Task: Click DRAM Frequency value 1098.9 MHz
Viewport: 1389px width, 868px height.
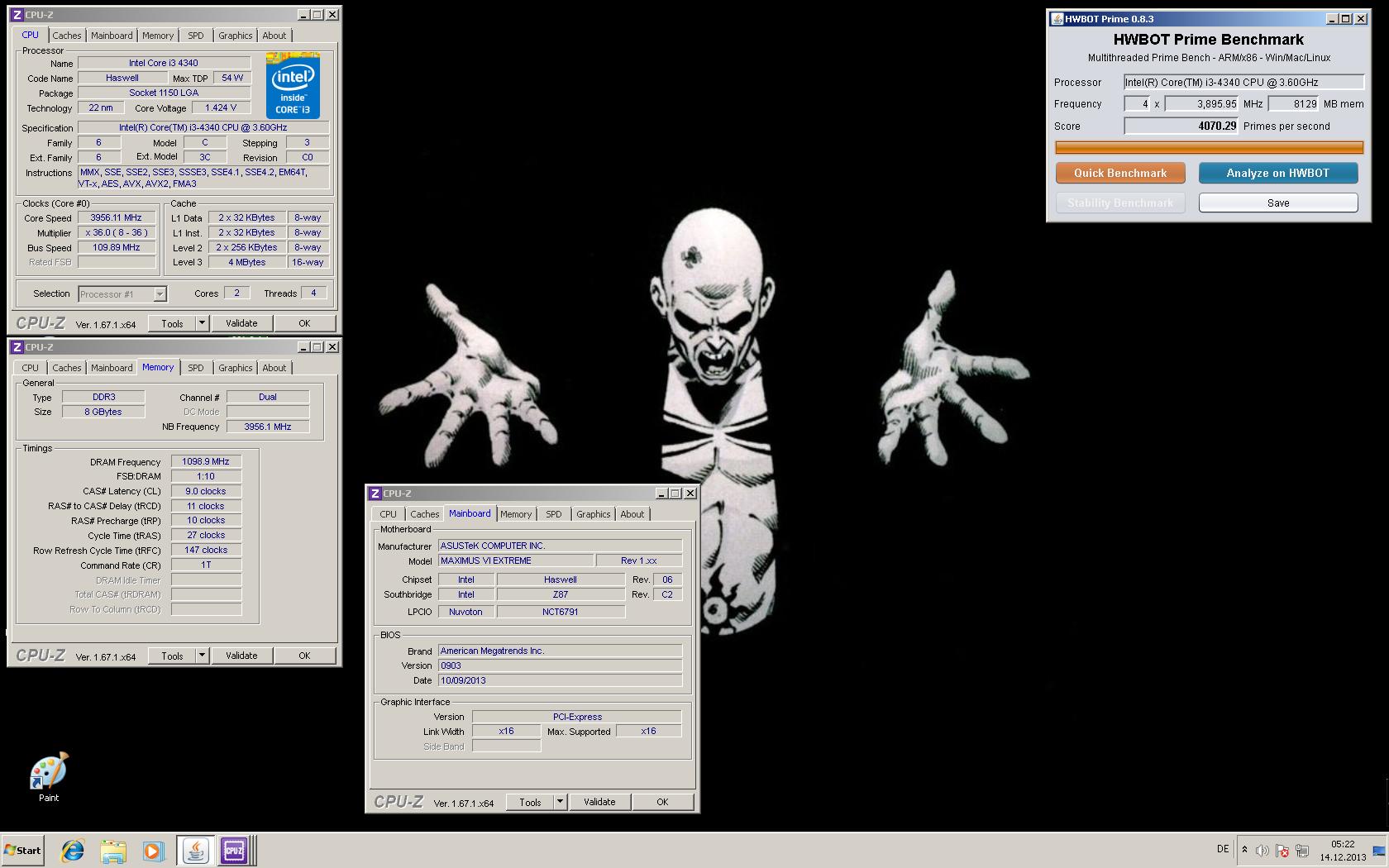Action: (x=206, y=462)
